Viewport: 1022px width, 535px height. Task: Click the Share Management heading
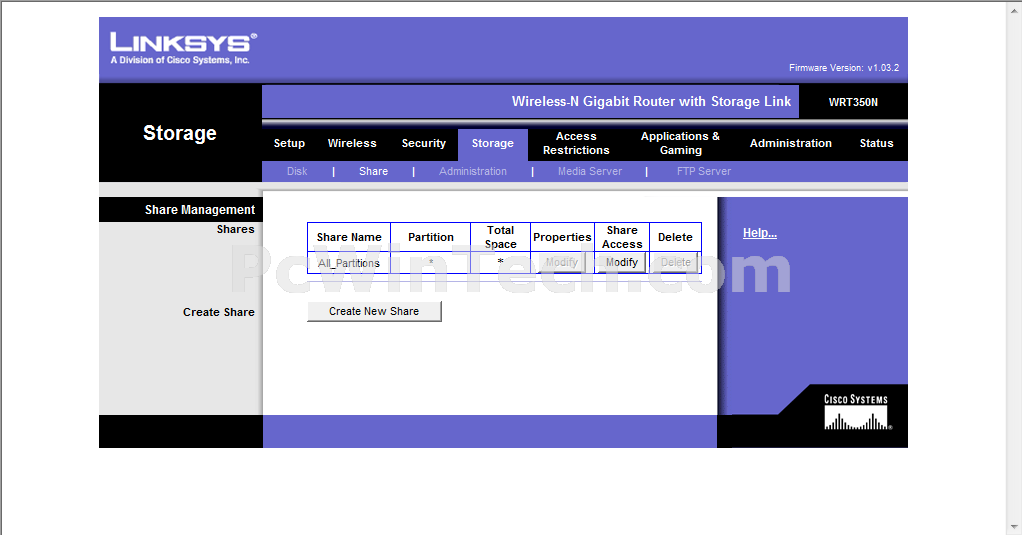pyautogui.click(x=199, y=210)
